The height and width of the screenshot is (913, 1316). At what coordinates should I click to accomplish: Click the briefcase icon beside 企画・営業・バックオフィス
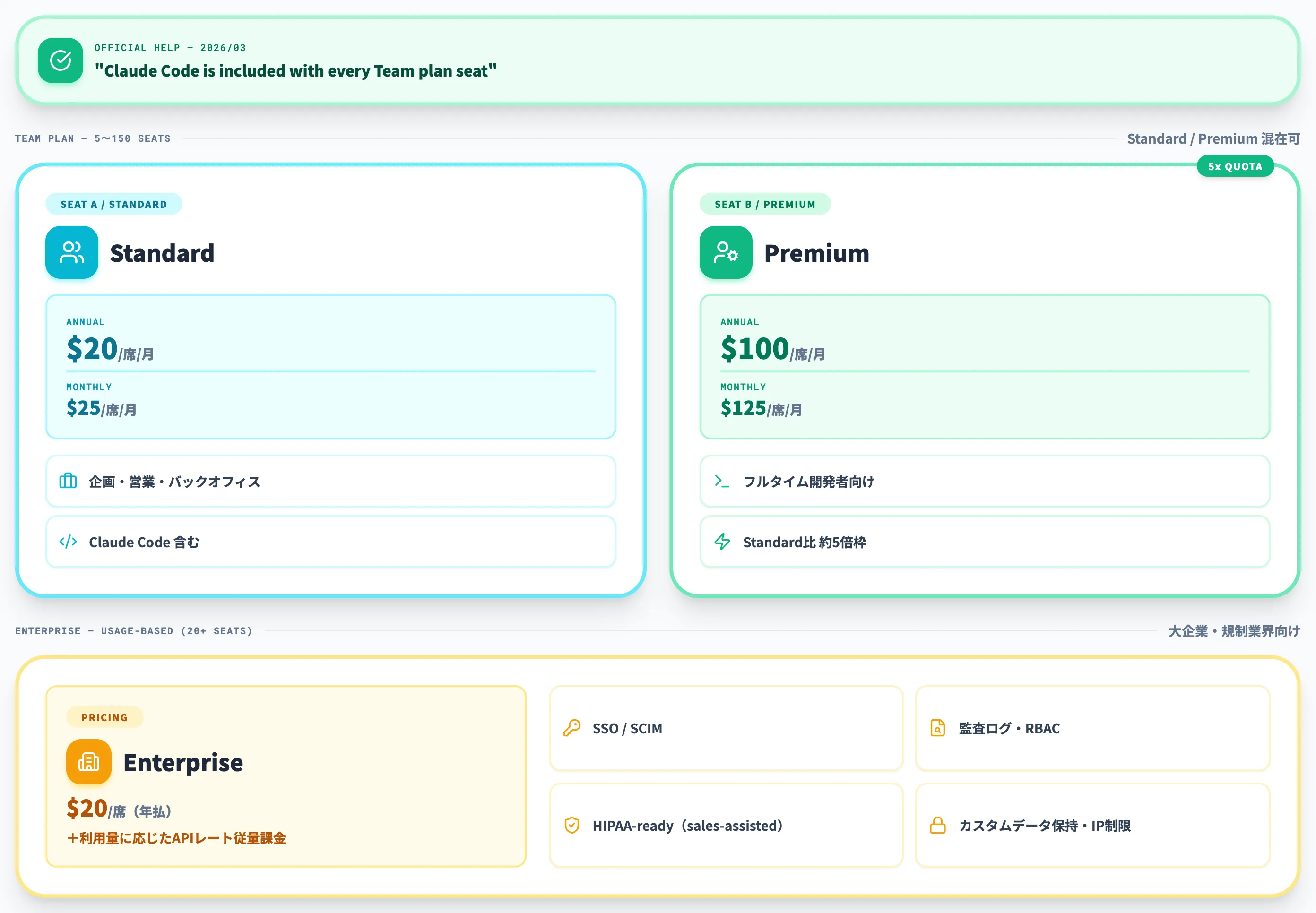coord(68,481)
